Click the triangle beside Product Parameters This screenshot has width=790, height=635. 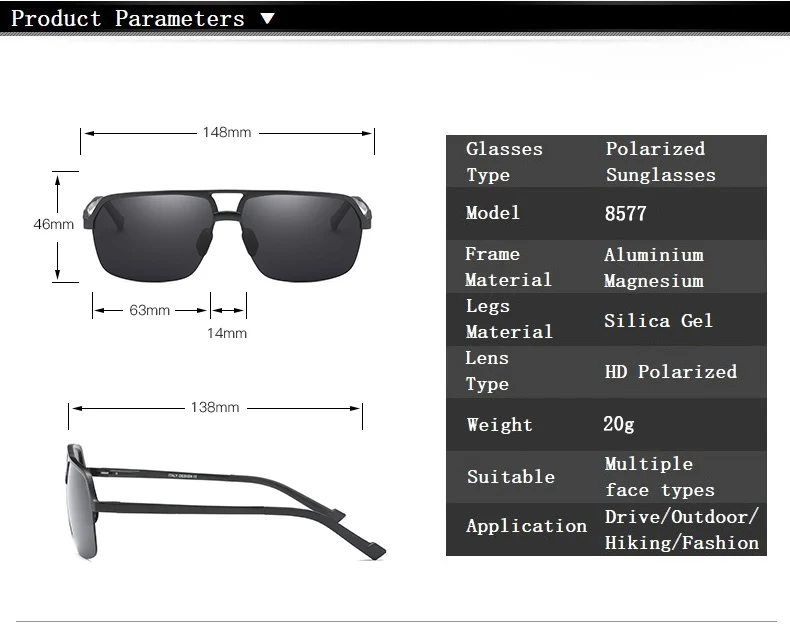[268, 19]
